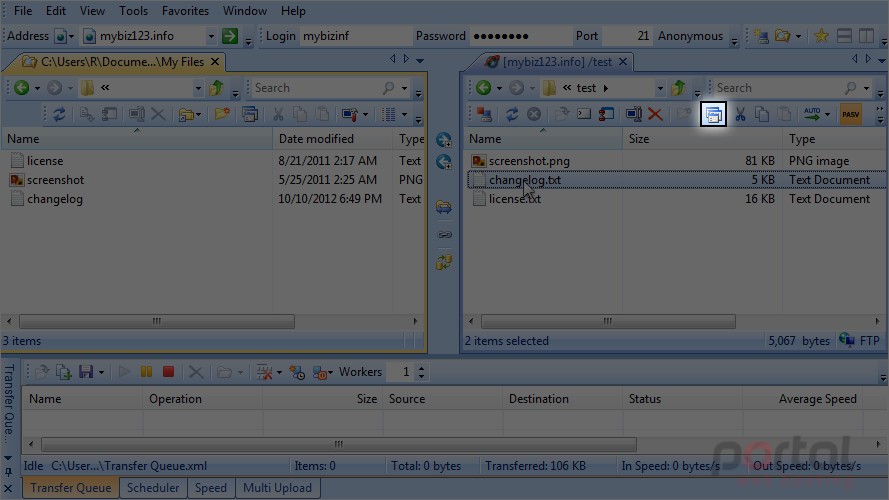Click the green Connect arrow next to address
The image size is (889, 500).
pos(230,36)
